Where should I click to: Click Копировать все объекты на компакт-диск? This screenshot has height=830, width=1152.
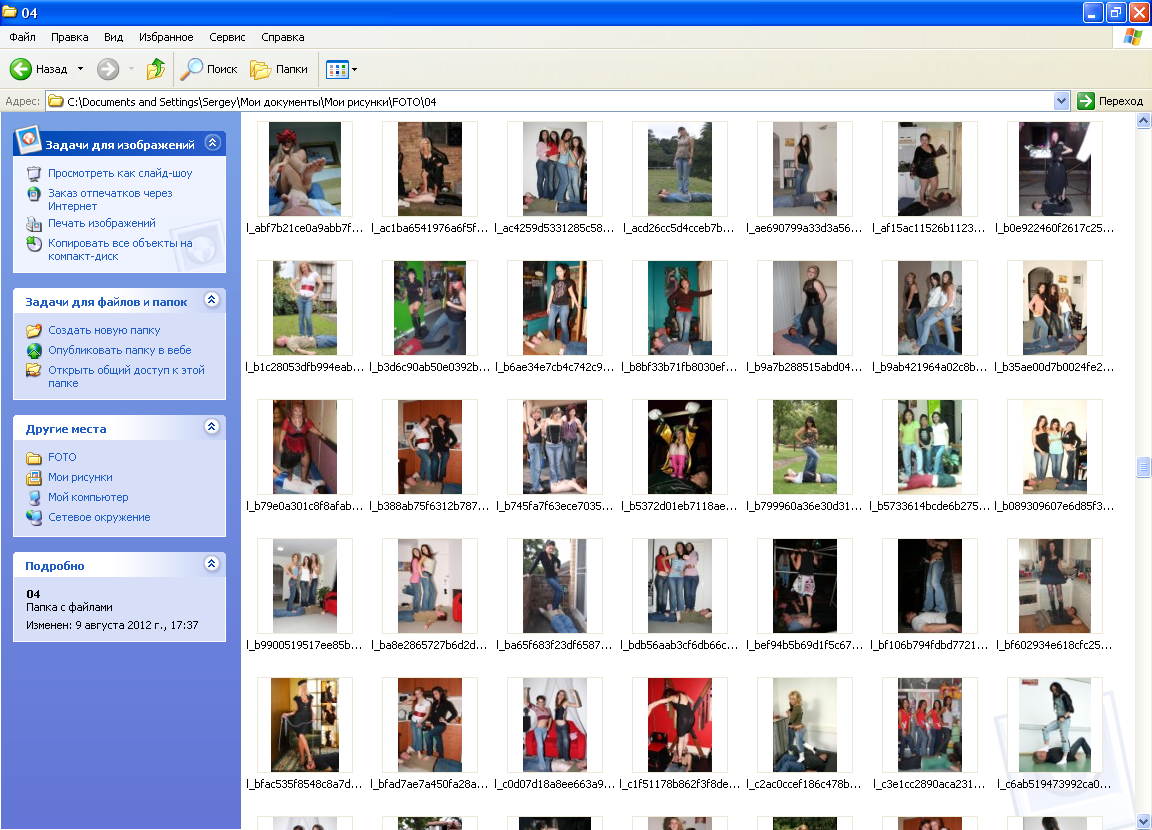pos(120,250)
